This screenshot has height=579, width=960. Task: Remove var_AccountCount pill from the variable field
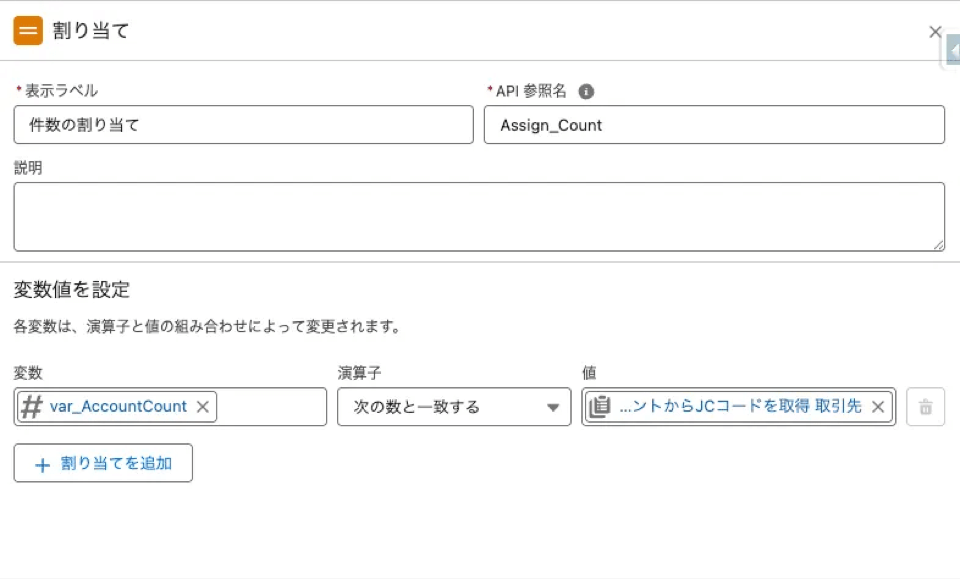(x=203, y=406)
